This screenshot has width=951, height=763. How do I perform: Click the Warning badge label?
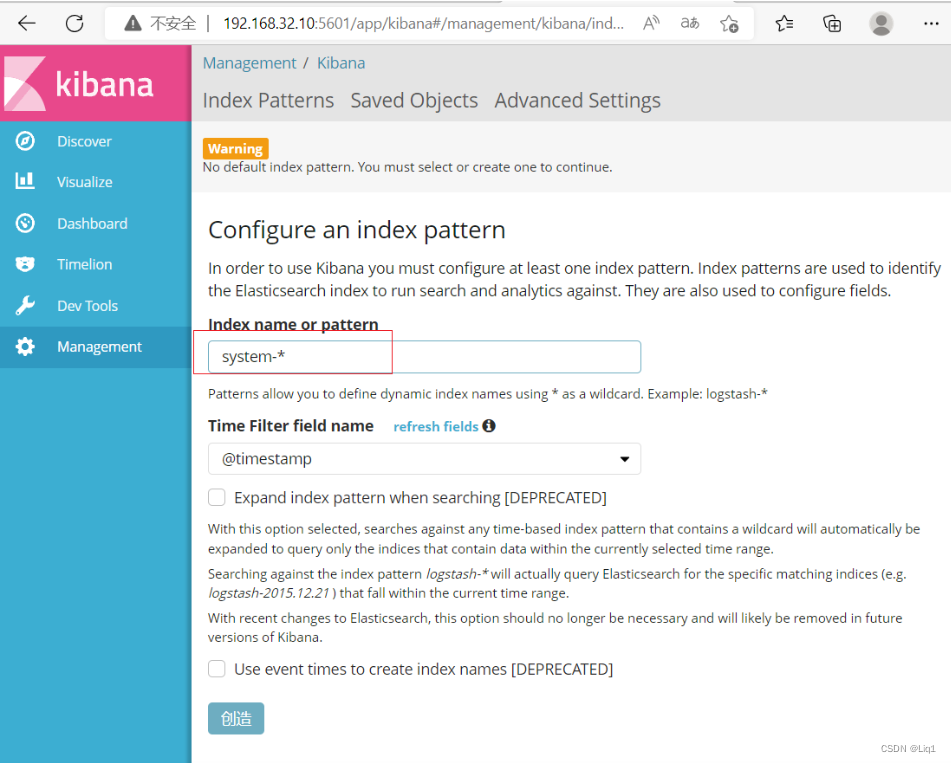[235, 149]
